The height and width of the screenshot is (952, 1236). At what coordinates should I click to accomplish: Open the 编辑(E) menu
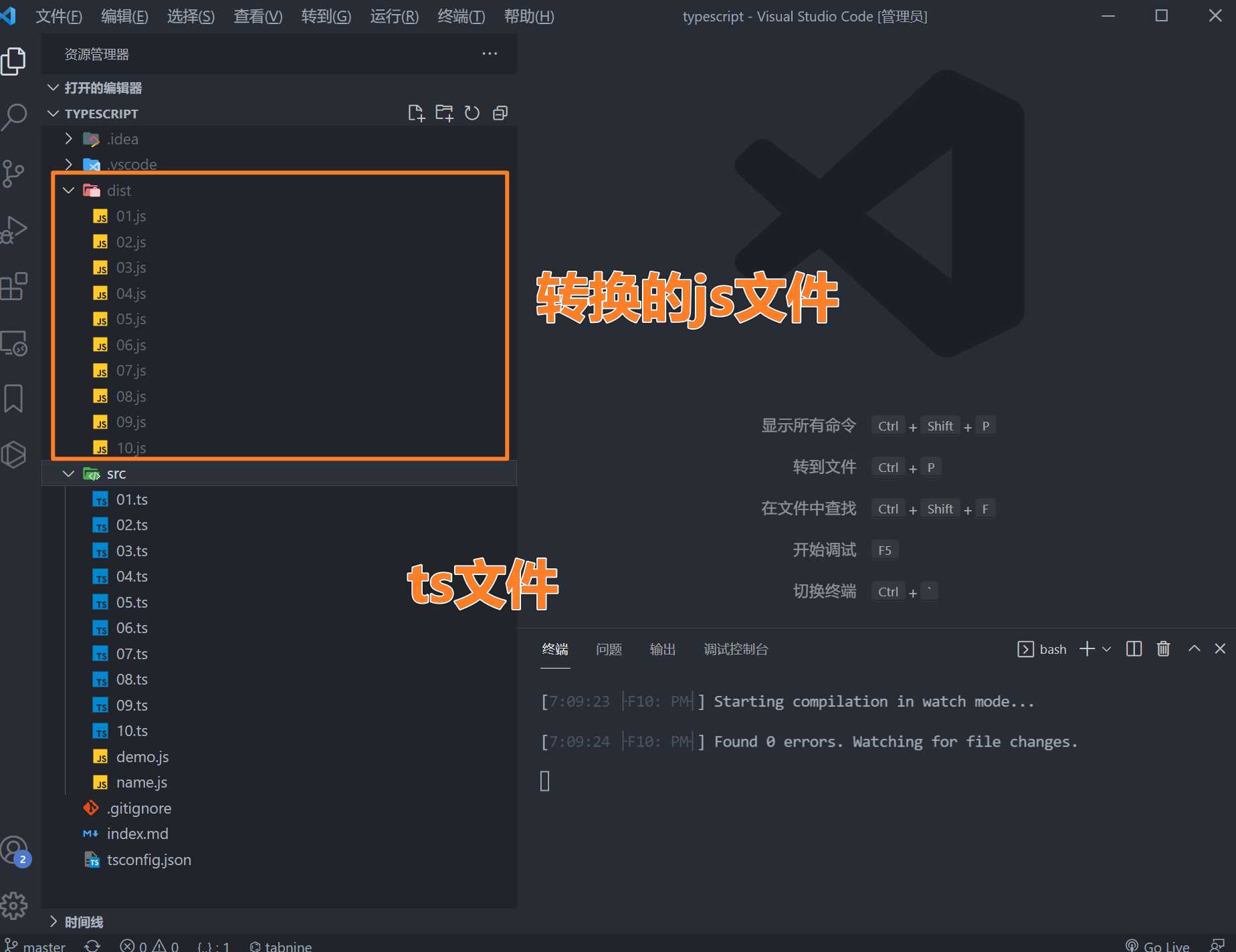124,16
